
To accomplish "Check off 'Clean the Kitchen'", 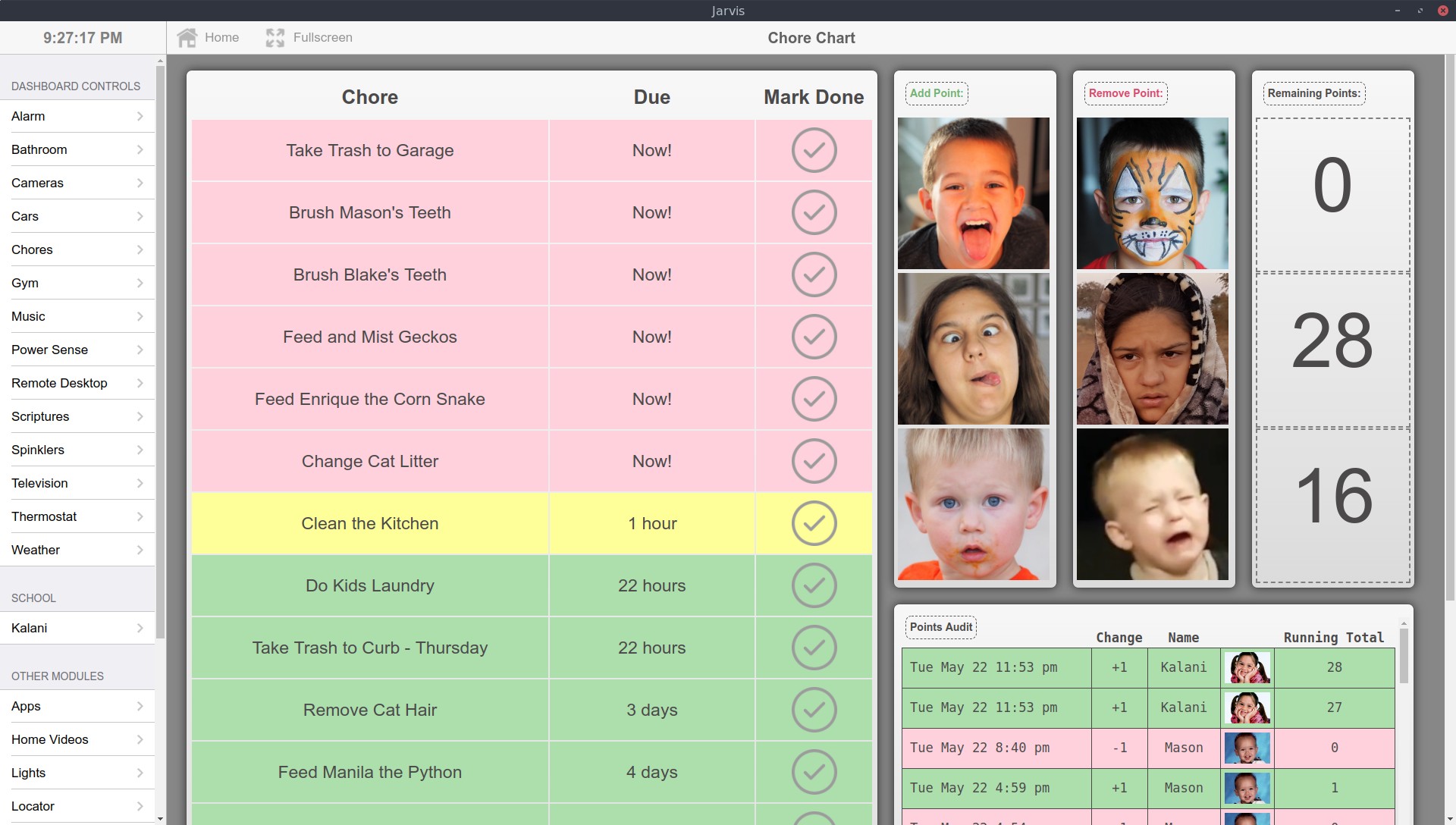I will tap(814, 523).
